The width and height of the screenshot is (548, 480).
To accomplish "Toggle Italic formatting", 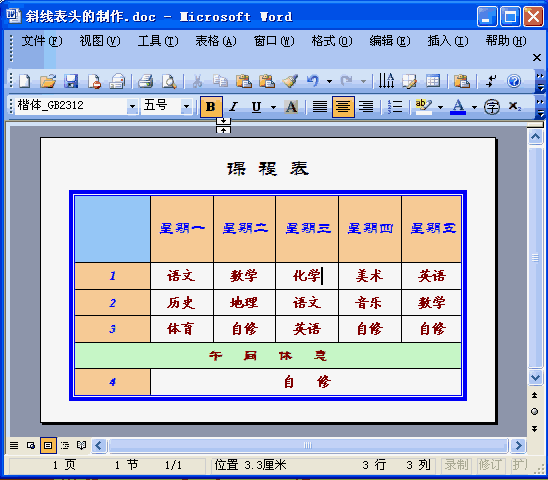I will [234, 107].
